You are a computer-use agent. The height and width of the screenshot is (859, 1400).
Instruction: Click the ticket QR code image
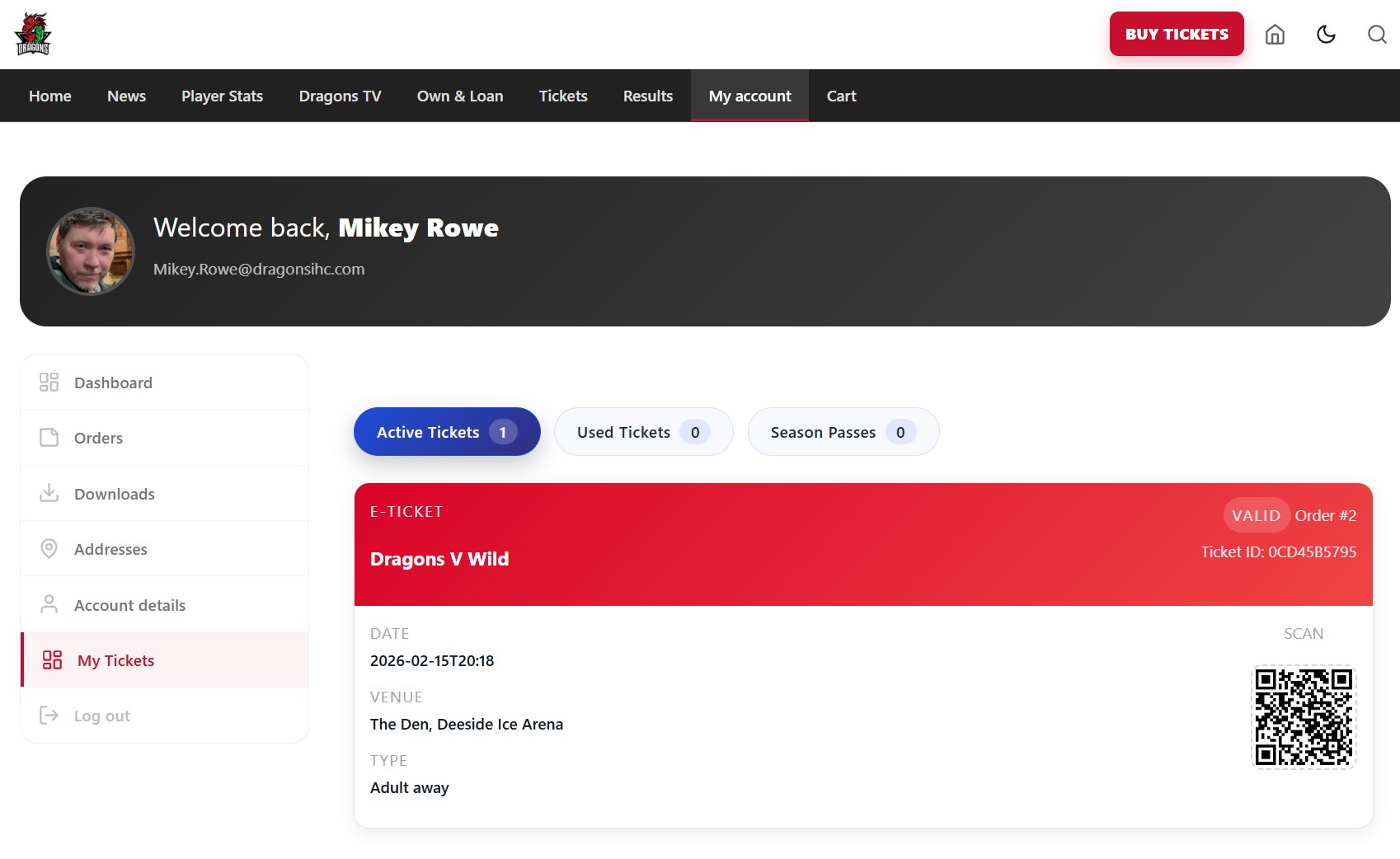click(x=1303, y=716)
